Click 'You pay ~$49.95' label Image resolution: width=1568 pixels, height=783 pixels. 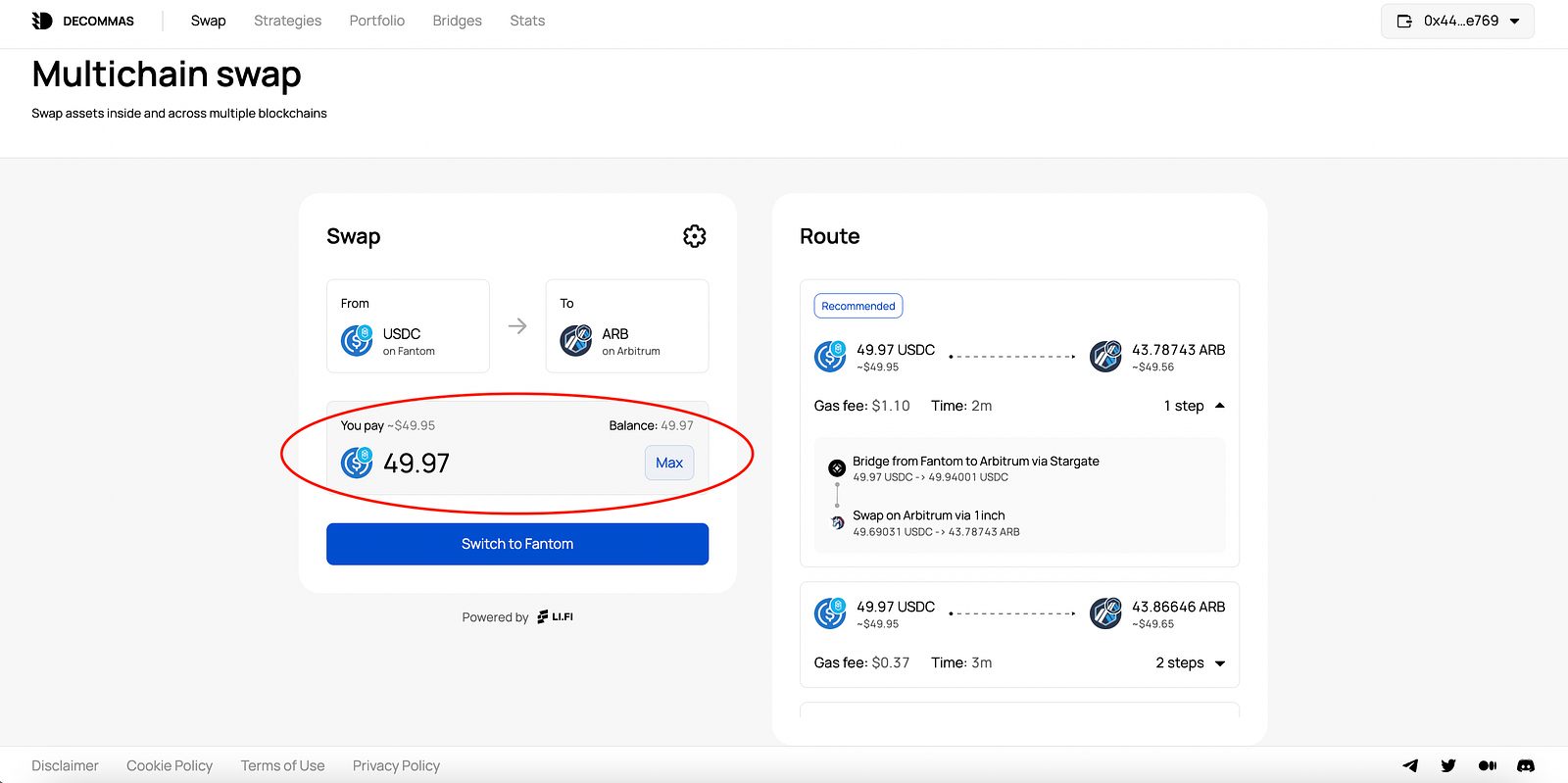coord(388,425)
